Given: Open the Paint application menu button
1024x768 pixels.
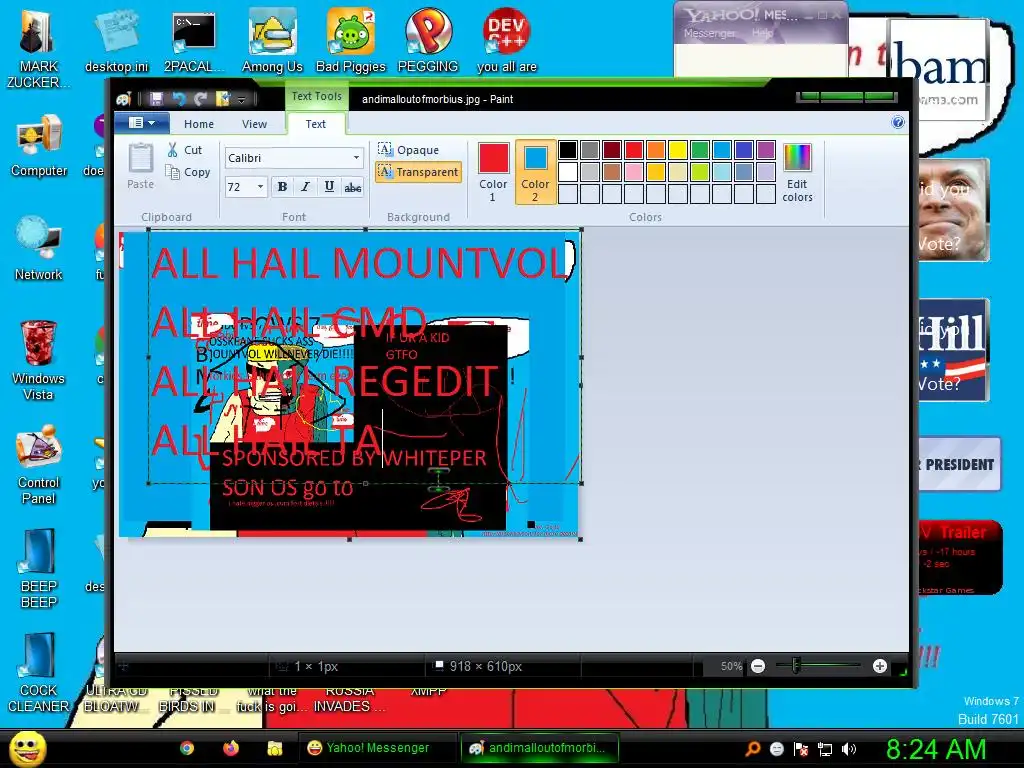Looking at the screenshot, I should pyautogui.click(x=142, y=123).
